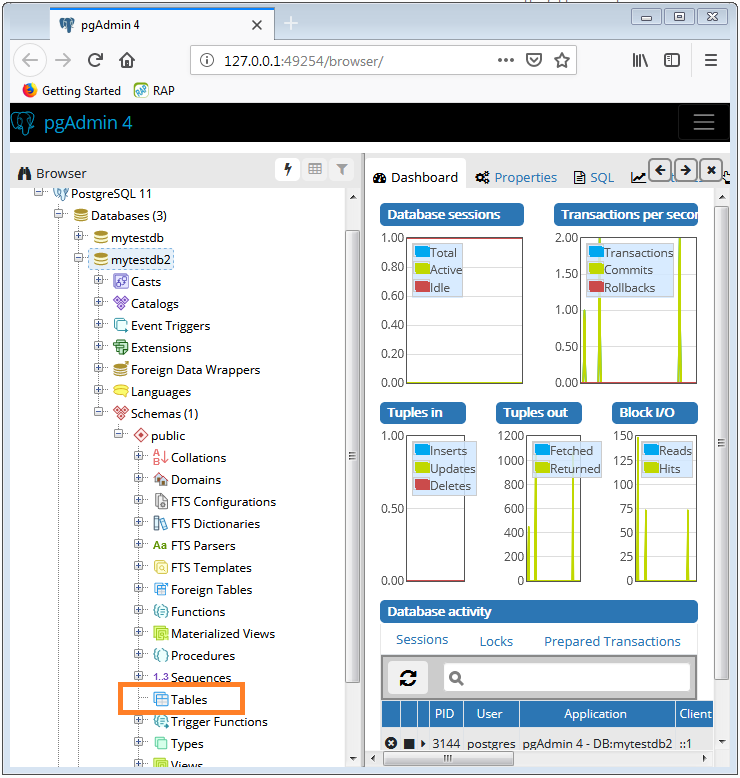
Task: Click the Foreign Tables icon
Action: [x=160, y=589]
